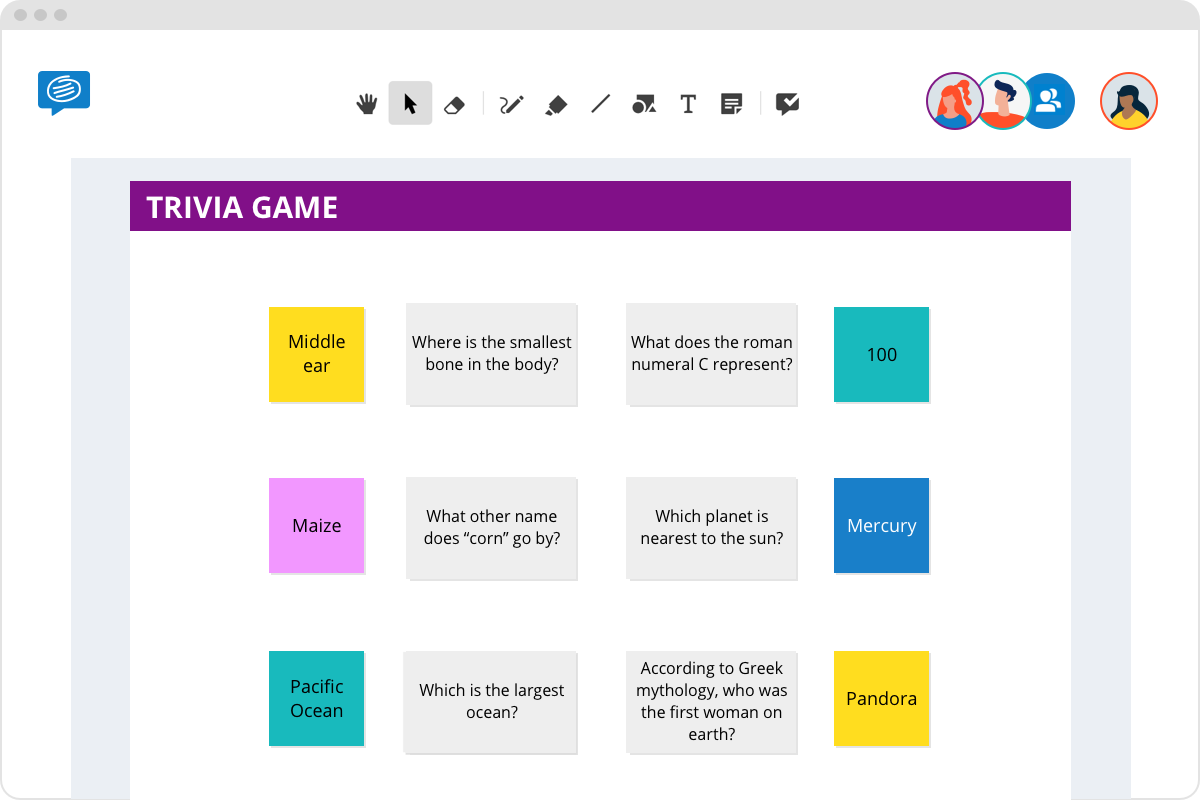Open the poll checkmark tool

click(787, 104)
